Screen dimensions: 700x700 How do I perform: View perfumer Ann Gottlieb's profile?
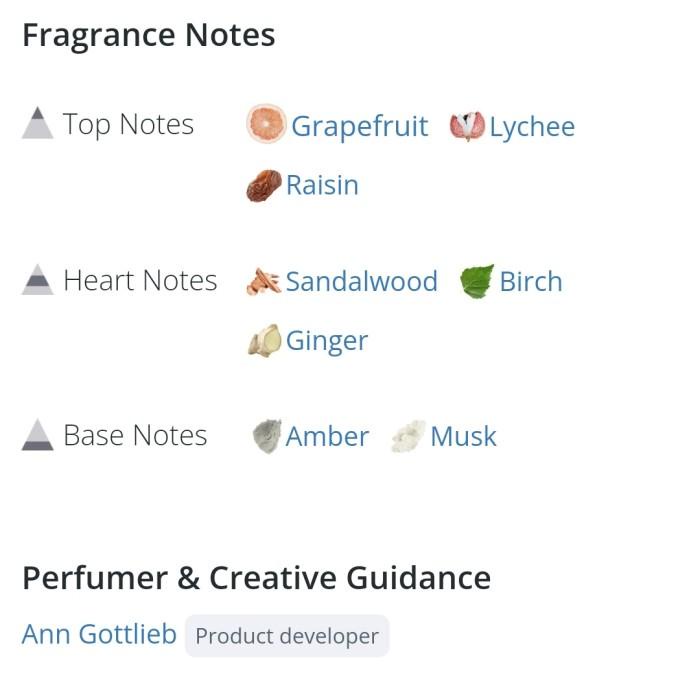[x=99, y=634]
